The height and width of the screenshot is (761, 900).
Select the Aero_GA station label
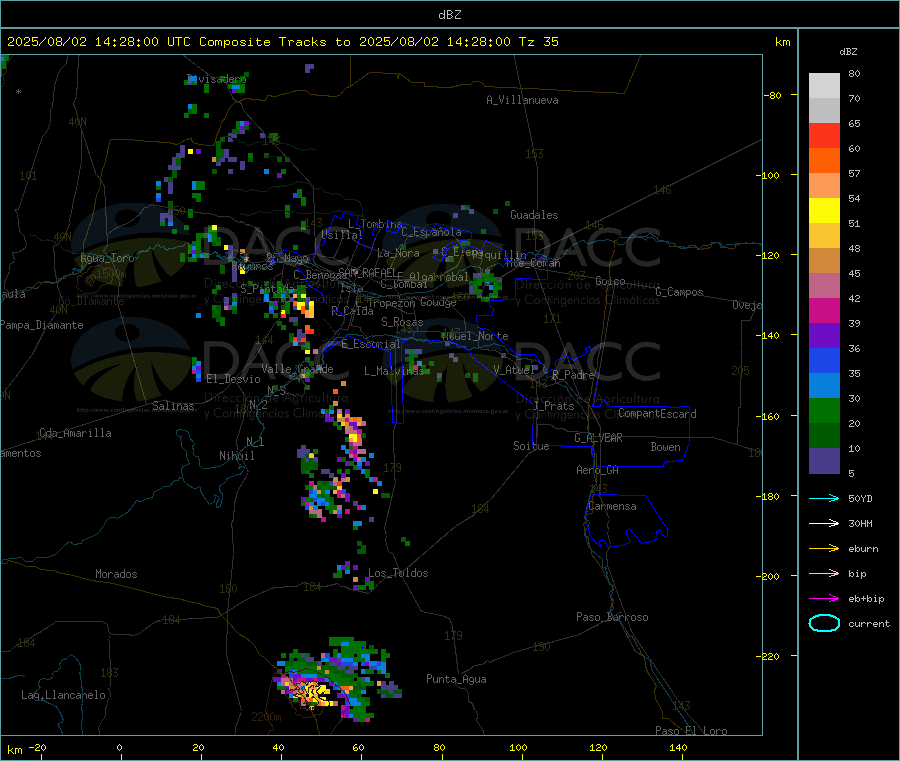597,471
